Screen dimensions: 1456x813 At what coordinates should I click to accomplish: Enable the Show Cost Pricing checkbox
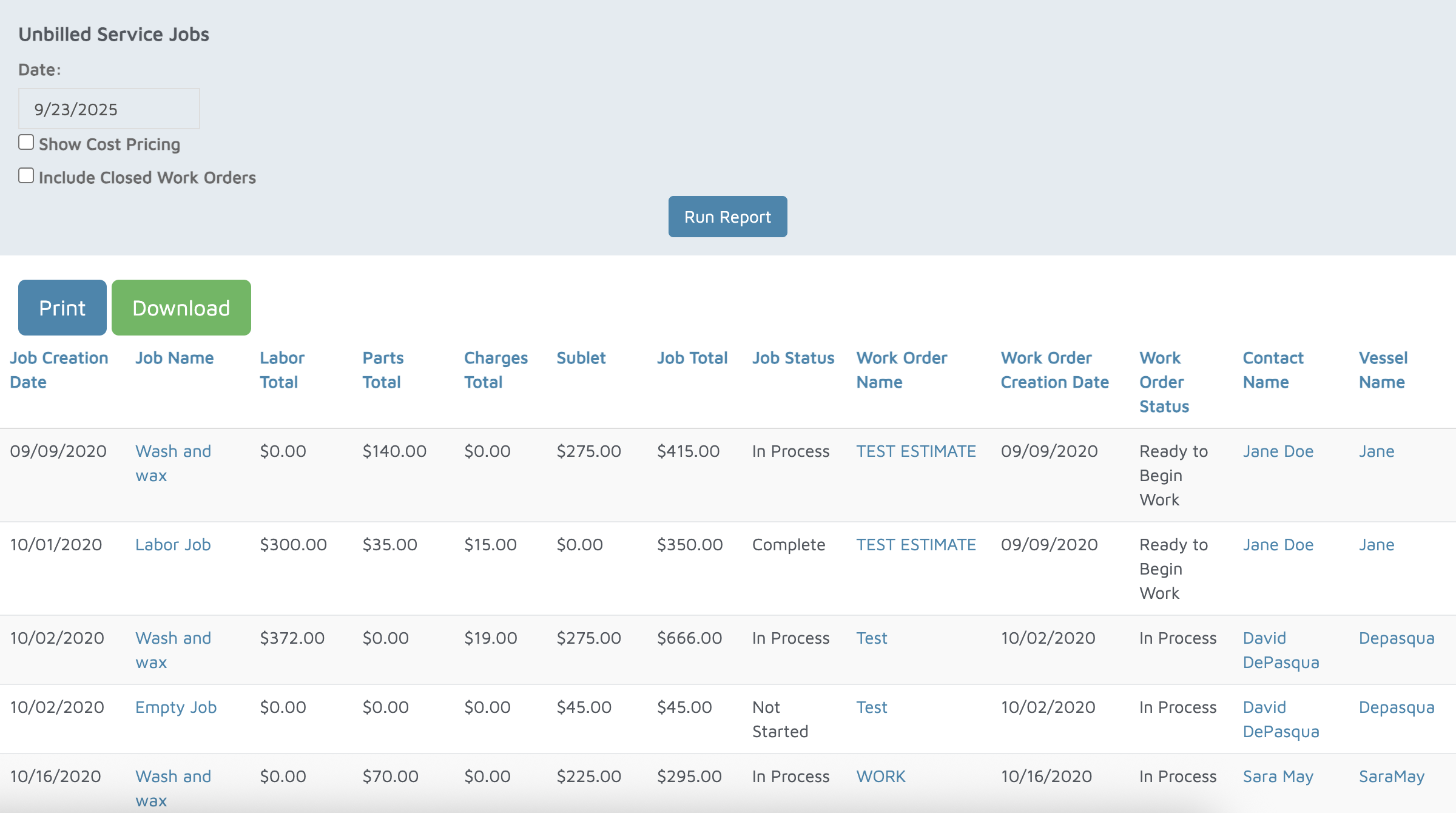pos(26,143)
